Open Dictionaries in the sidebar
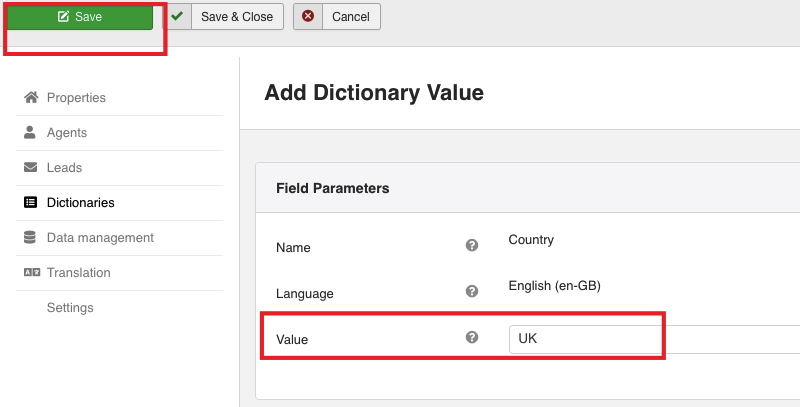The width and height of the screenshot is (800, 407). pyautogui.click(x=80, y=203)
